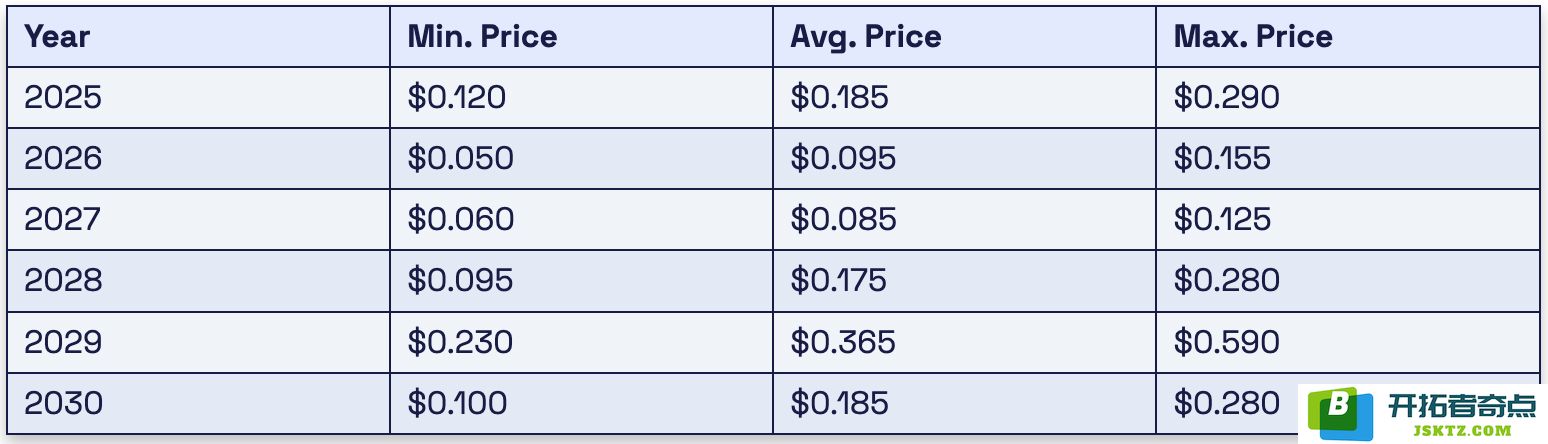
Task: Click the 2030 year cell
Action: pos(198,403)
